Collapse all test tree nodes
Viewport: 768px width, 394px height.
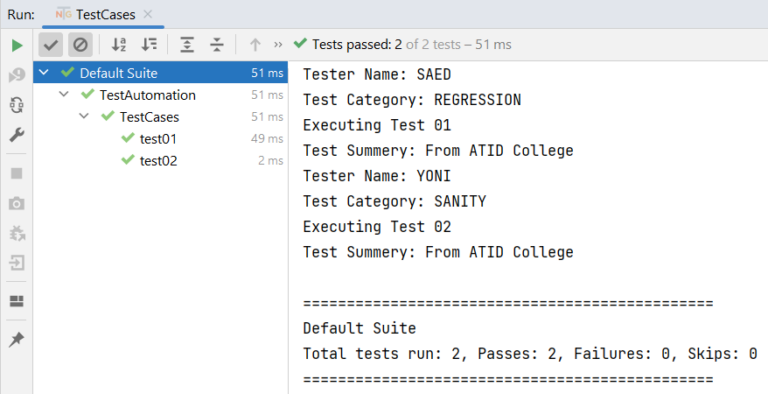point(216,45)
